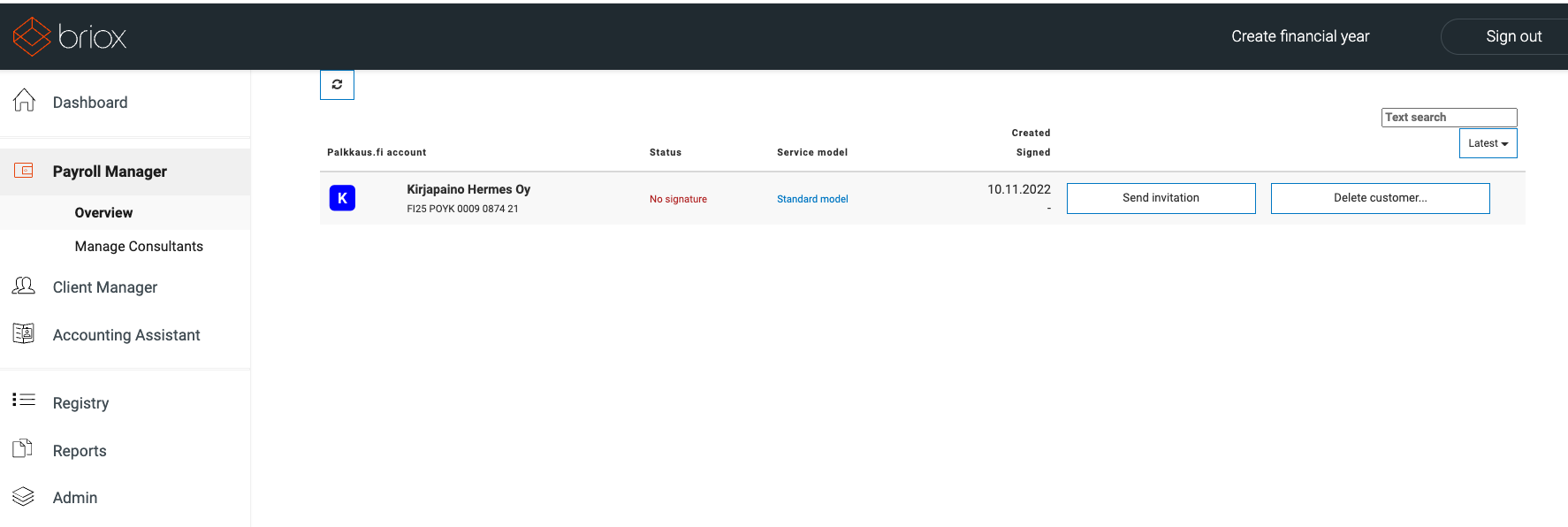Click the Briox logo
The width and height of the screenshot is (1568, 527).
point(70,36)
